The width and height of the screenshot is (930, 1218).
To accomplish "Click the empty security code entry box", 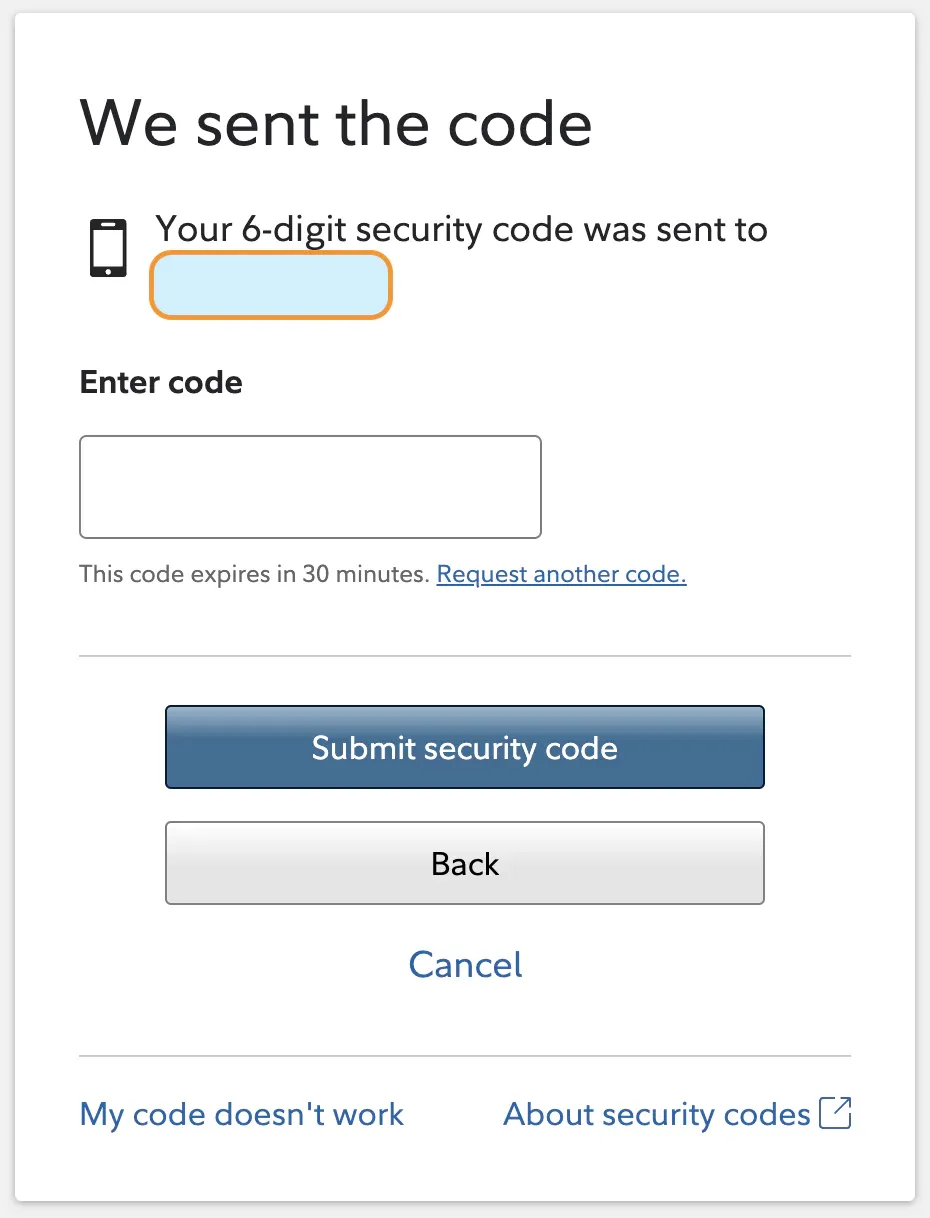I will pos(310,487).
